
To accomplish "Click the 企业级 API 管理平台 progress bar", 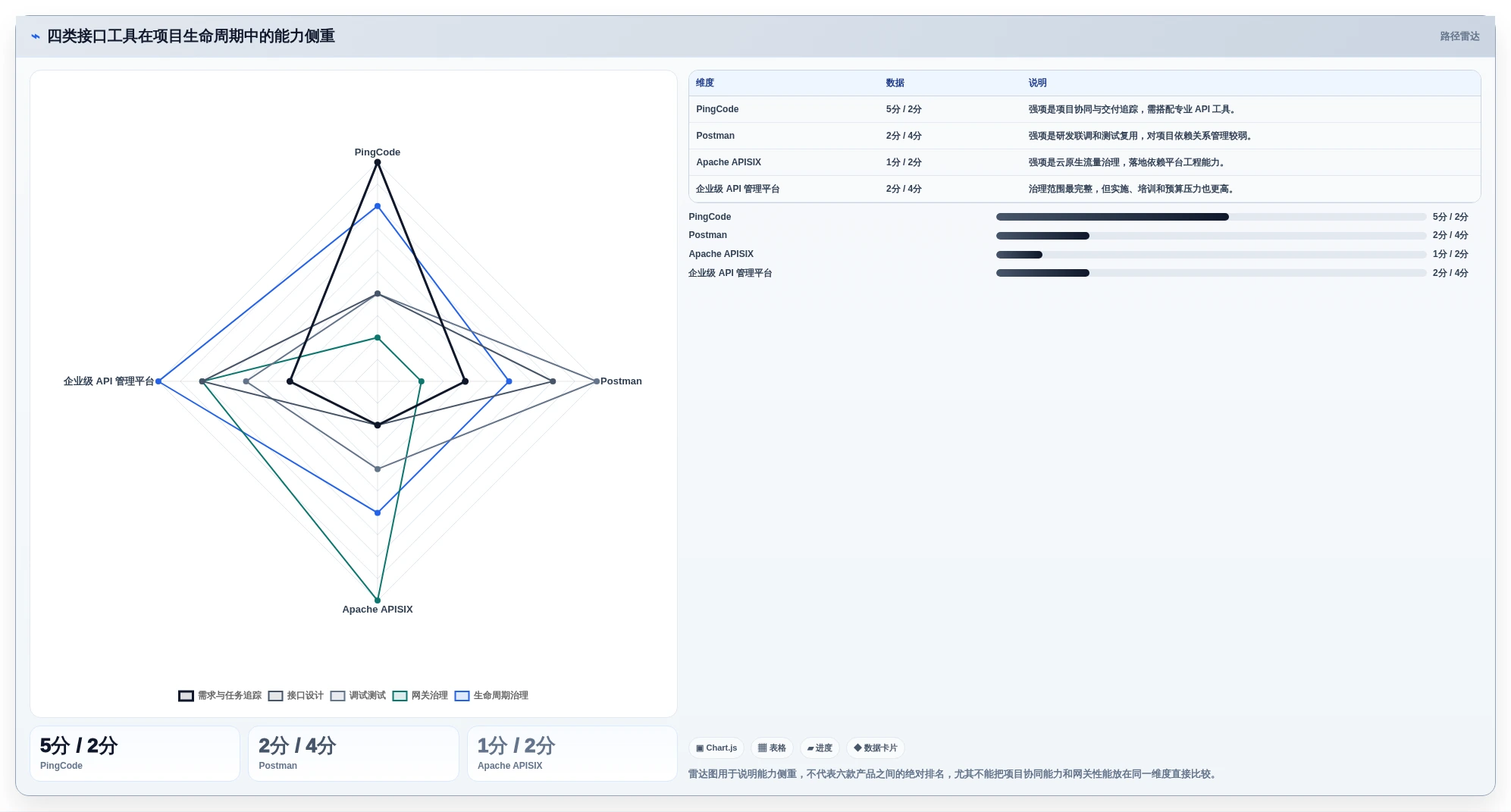I will (1211, 273).
